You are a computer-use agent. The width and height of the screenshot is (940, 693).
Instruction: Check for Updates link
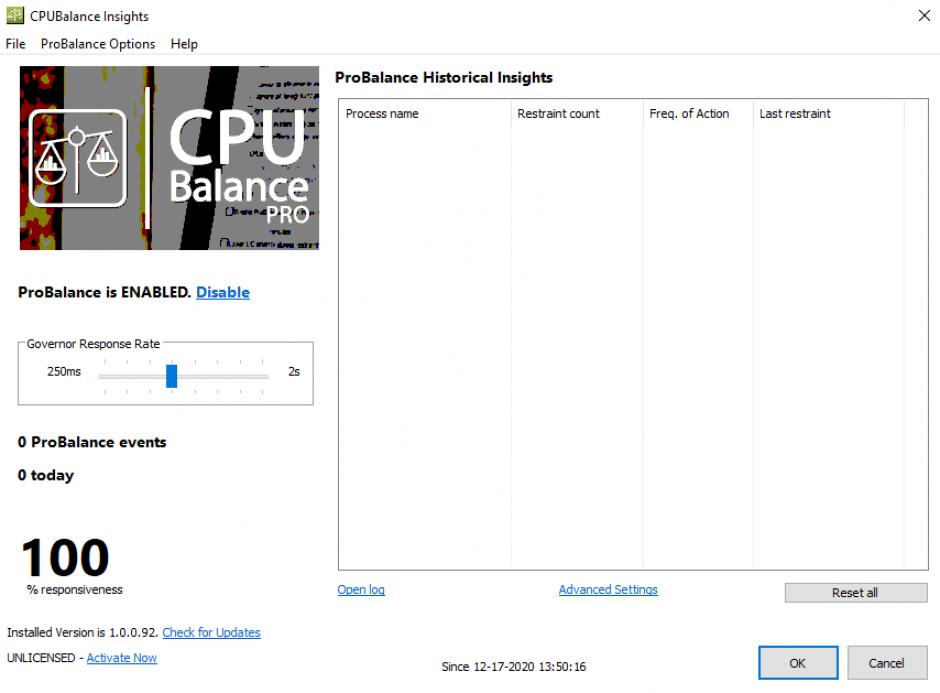tap(211, 632)
